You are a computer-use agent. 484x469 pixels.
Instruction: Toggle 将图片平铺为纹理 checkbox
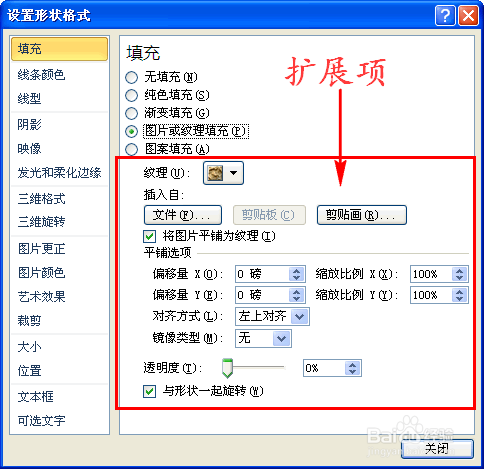pos(149,236)
